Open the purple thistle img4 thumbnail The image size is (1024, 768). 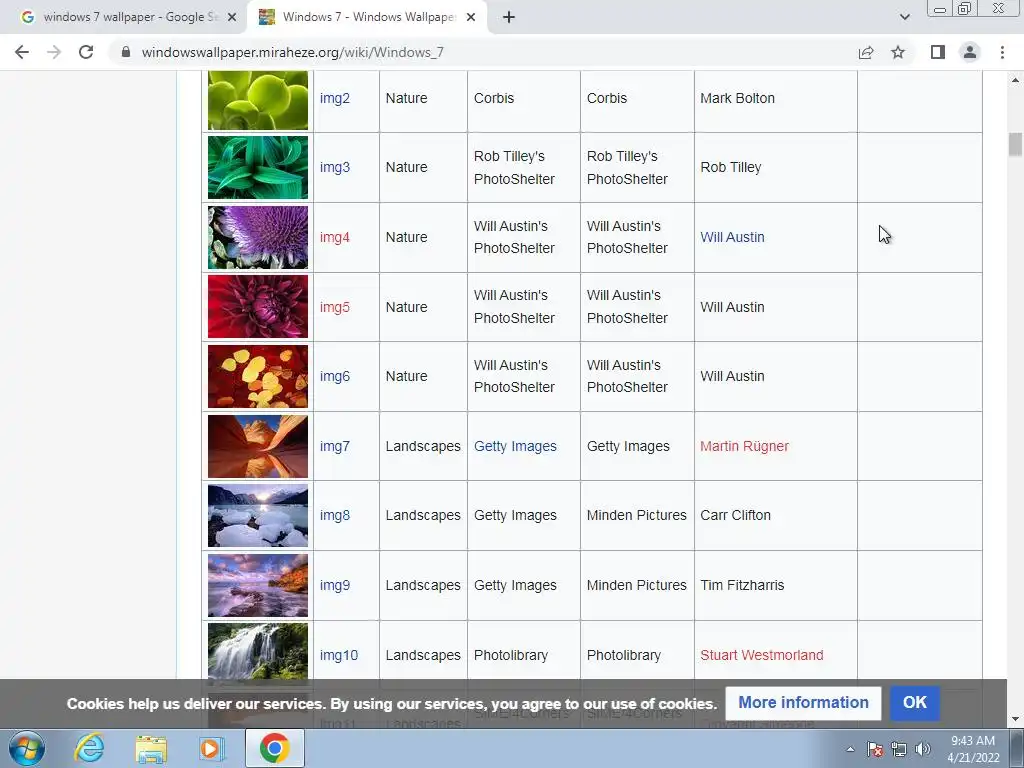point(258,237)
